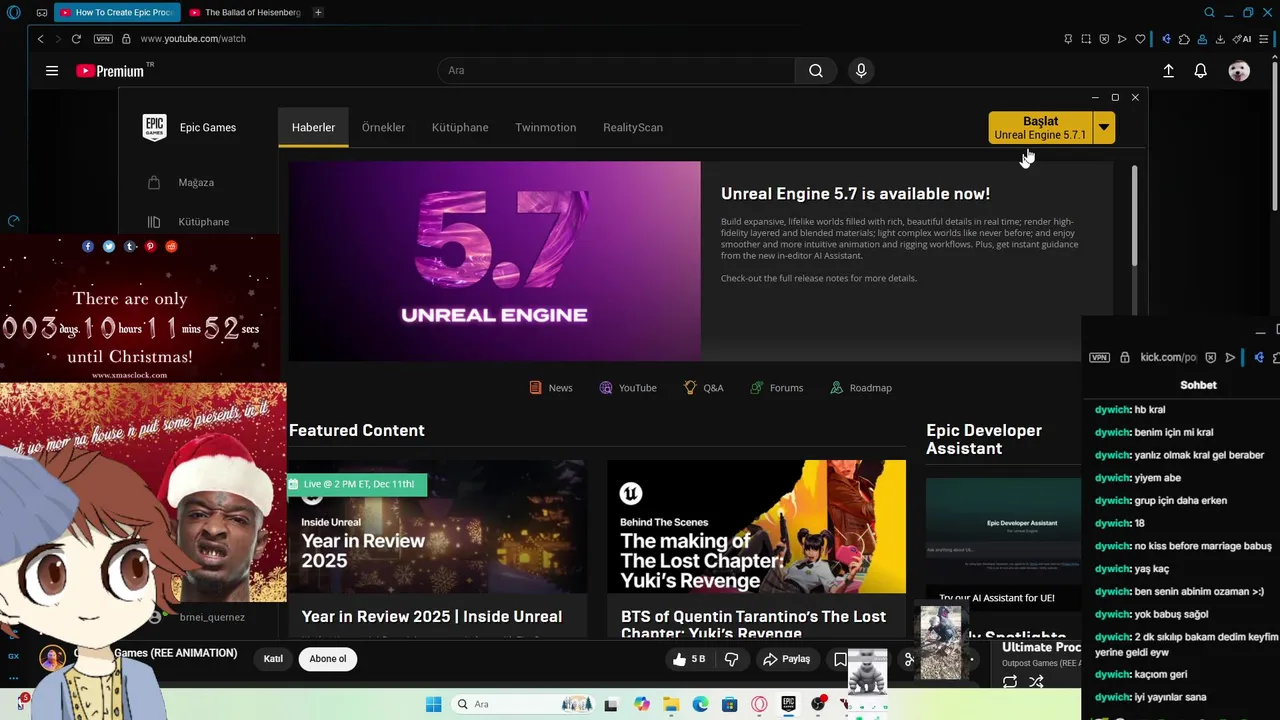
Task: Open the YouTube hamburger guide menu
Action: (52, 71)
